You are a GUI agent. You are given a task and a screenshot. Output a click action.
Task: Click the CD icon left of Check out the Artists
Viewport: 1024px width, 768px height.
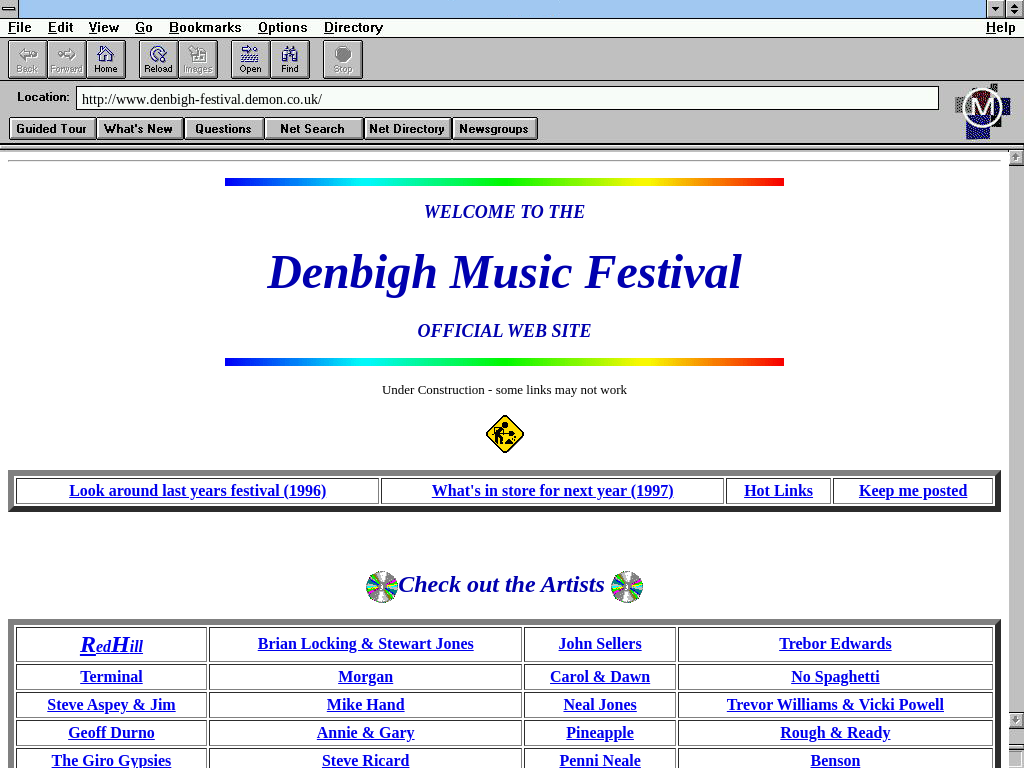[x=381, y=586]
